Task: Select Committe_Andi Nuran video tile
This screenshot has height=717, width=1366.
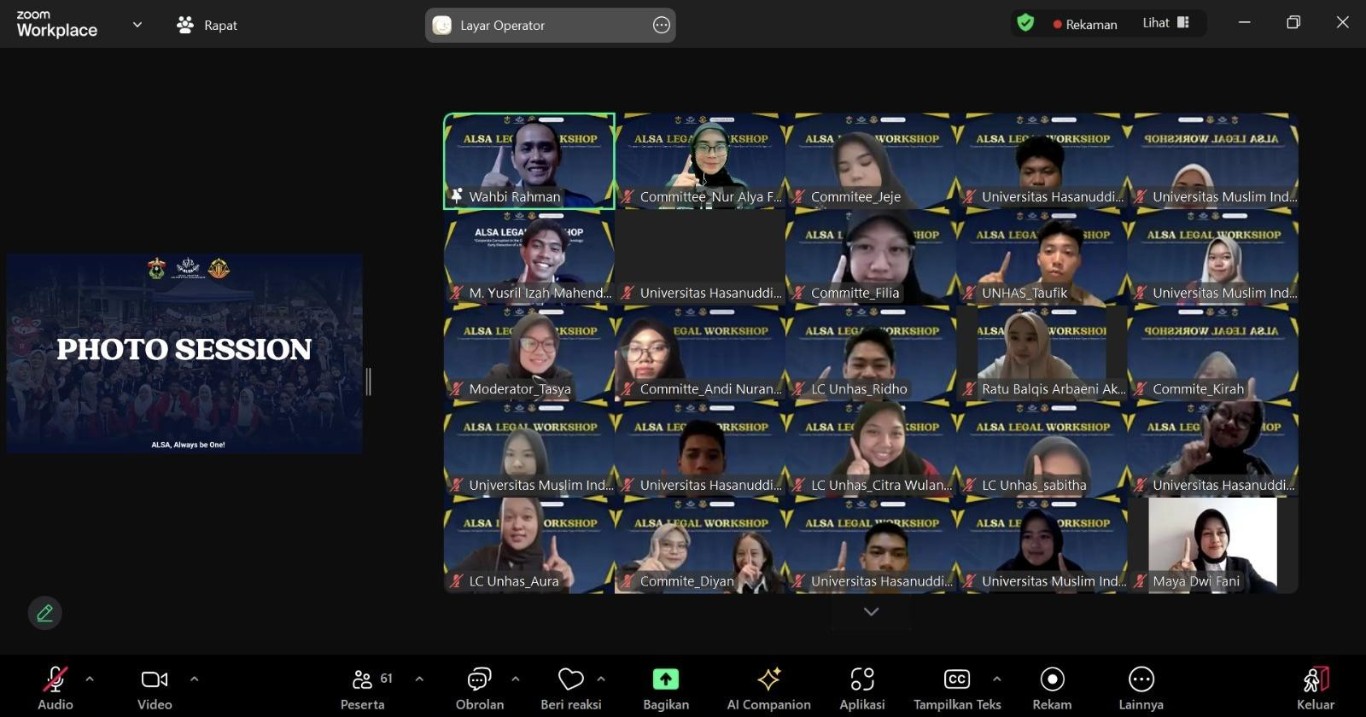Action: point(700,353)
